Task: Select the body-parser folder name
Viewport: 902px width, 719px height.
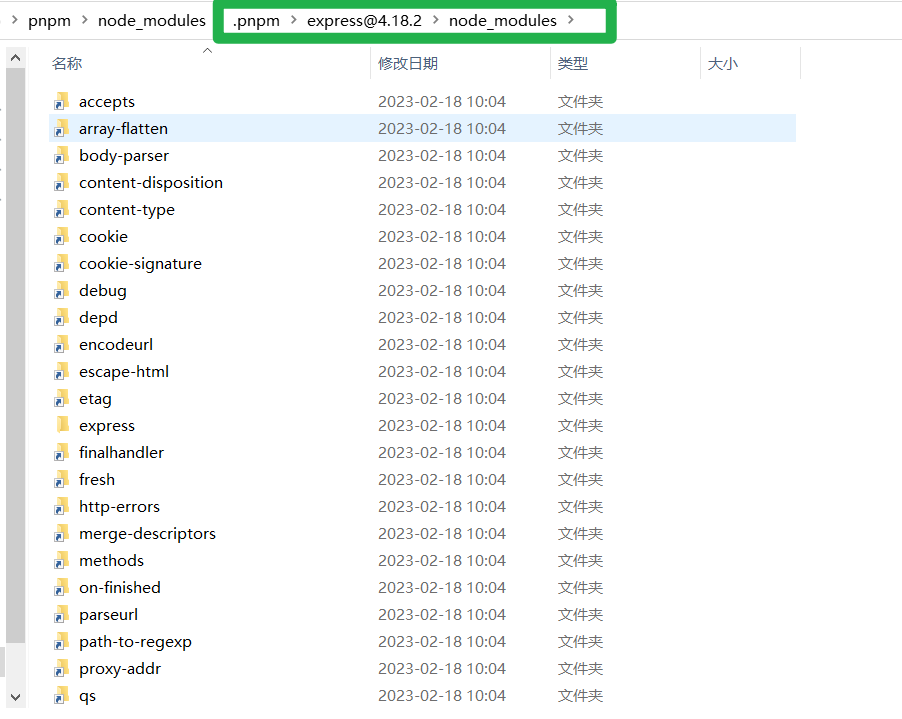Action: coord(124,156)
